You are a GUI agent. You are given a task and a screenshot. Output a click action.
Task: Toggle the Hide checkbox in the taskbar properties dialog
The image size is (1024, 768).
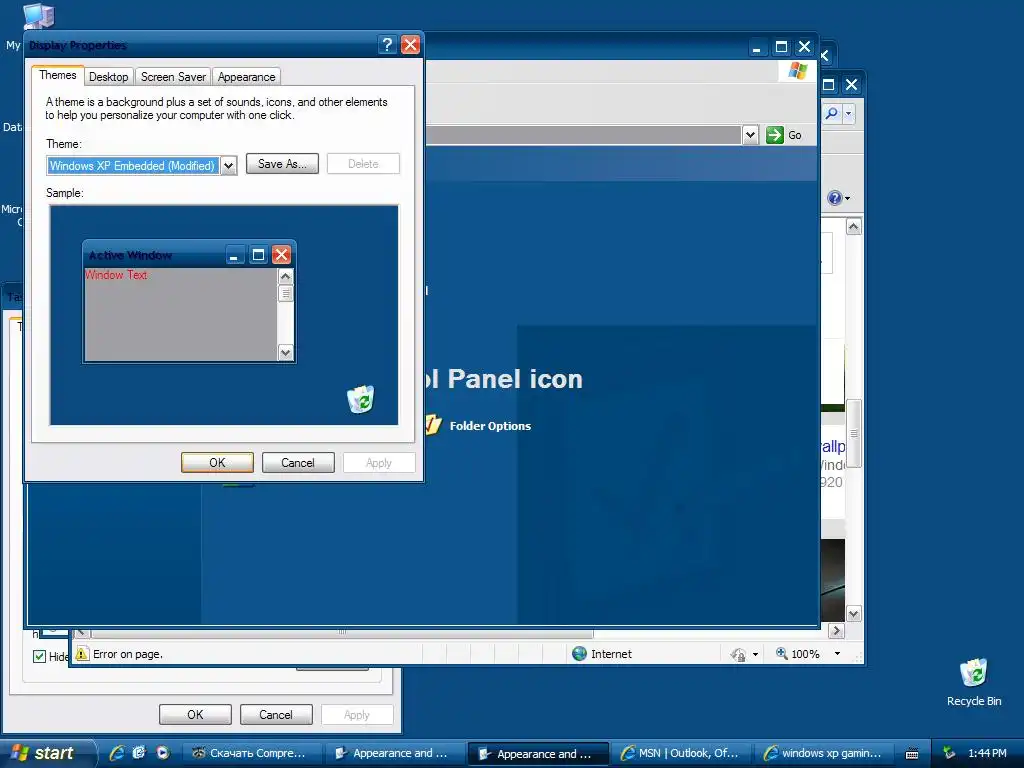point(39,656)
